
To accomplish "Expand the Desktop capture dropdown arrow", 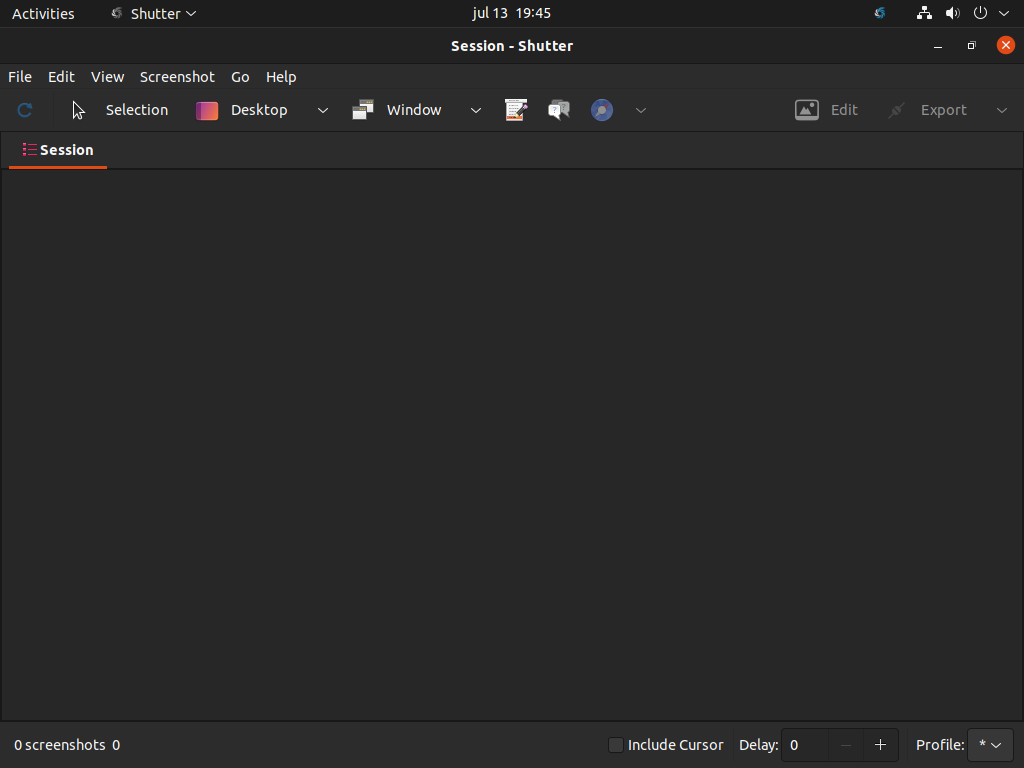I will pos(323,110).
